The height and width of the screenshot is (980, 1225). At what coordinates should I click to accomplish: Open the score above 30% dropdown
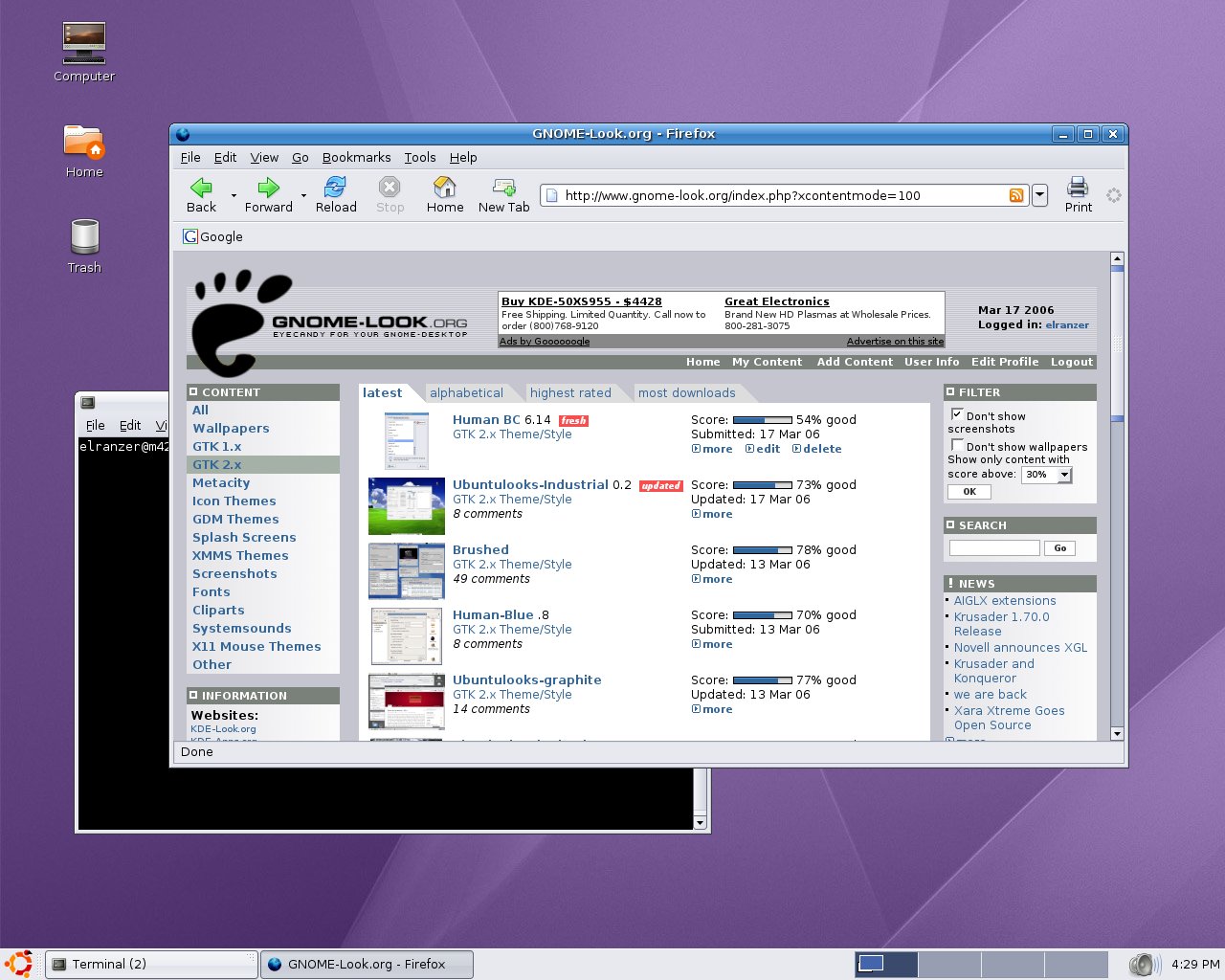1064,475
